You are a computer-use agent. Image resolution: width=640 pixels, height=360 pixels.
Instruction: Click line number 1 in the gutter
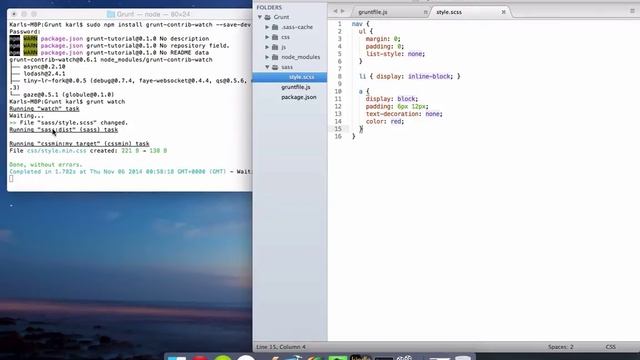pyautogui.click(x=339, y=24)
